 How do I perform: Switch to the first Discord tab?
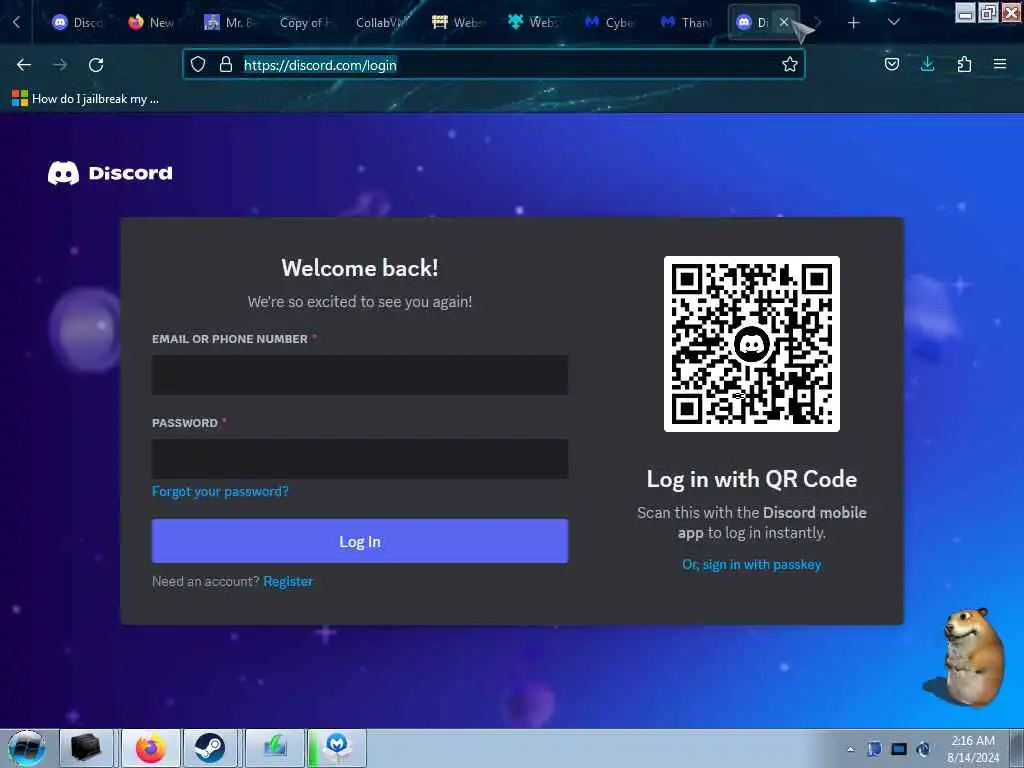point(77,23)
